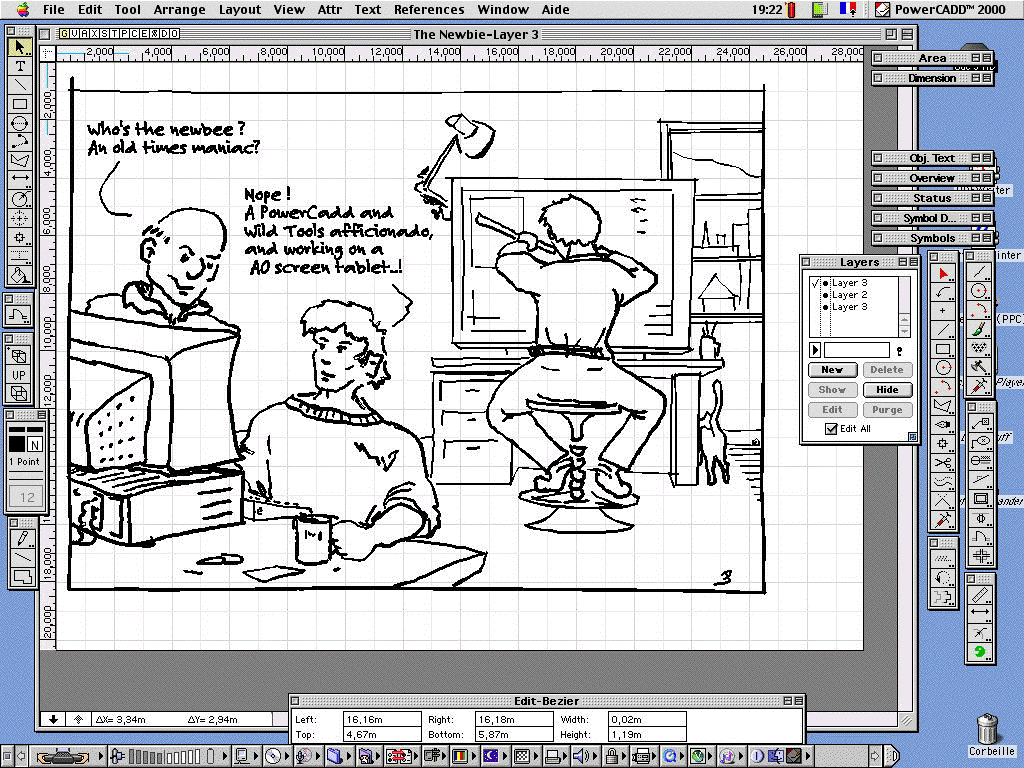Click the Hide layer button

pos(887,390)
